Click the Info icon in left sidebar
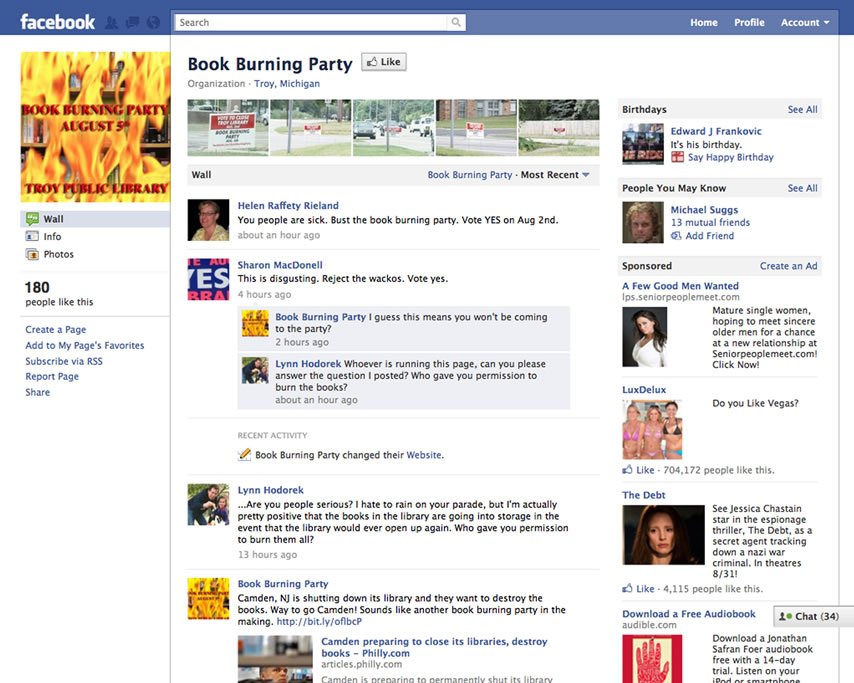Screen dimensions: 854x683 [33, 236]
